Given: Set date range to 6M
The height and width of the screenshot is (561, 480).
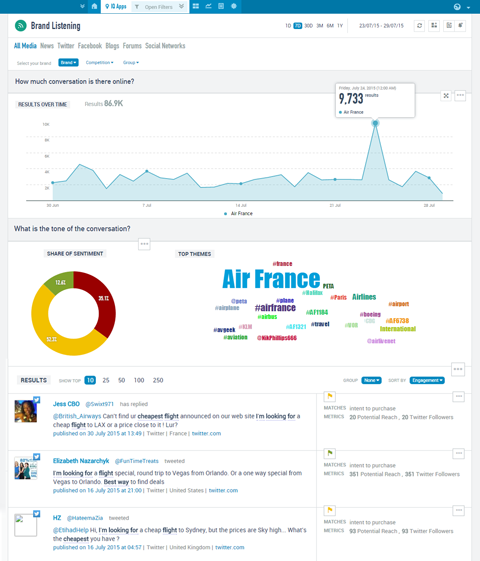Looking at the screenshot, I should [330, 26].
